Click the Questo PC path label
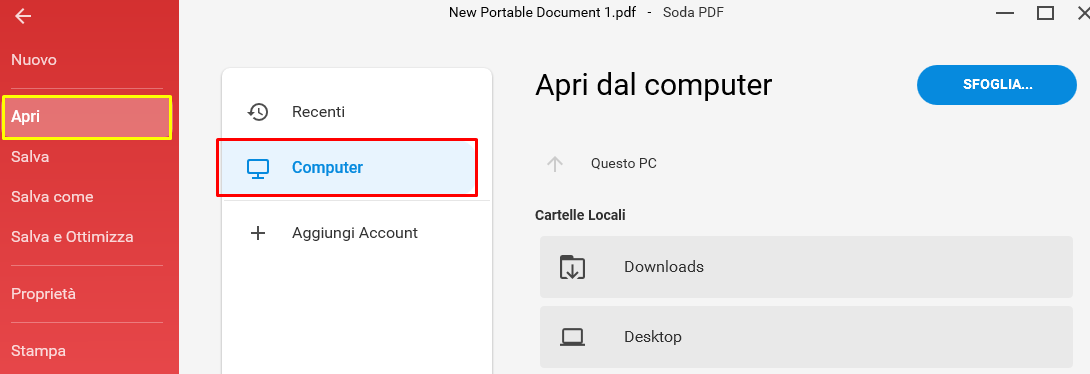Screen dimensions: 1090x374 [x=624, y=164]
